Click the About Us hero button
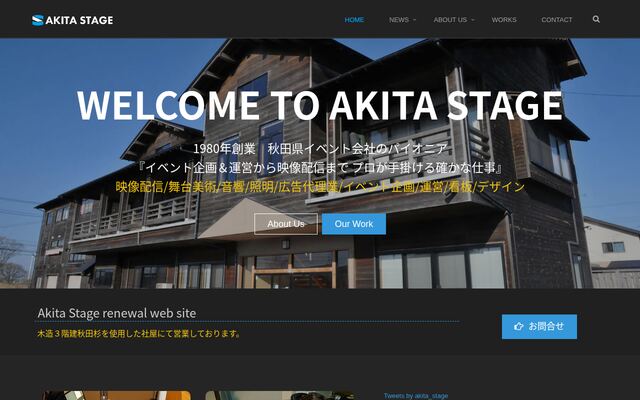640x400 pixels. 286,224
